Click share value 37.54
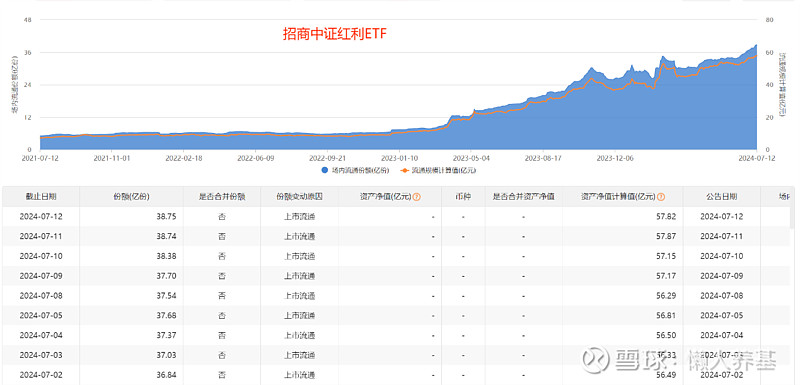This screenshot has width=800, height=385. tap(167, 296)
